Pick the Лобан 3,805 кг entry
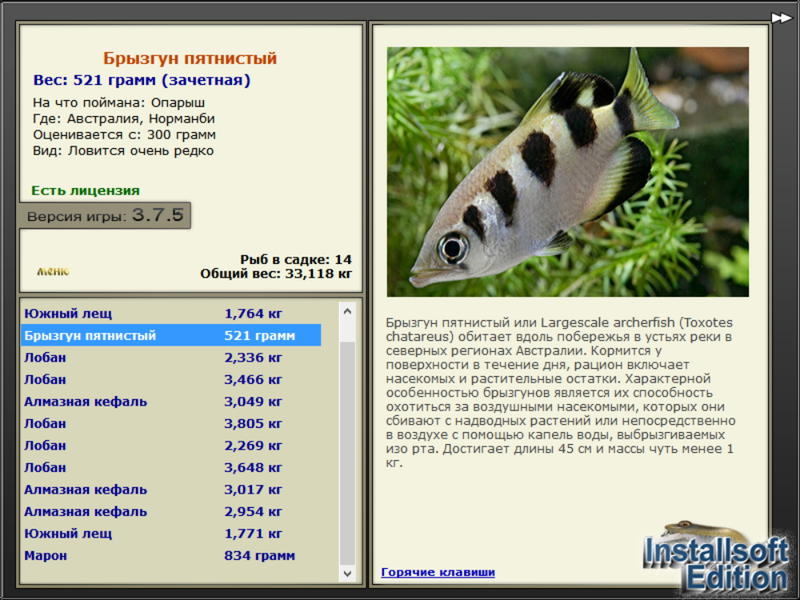The width and height of the screenshot is (800, 600). click(171, 423)
